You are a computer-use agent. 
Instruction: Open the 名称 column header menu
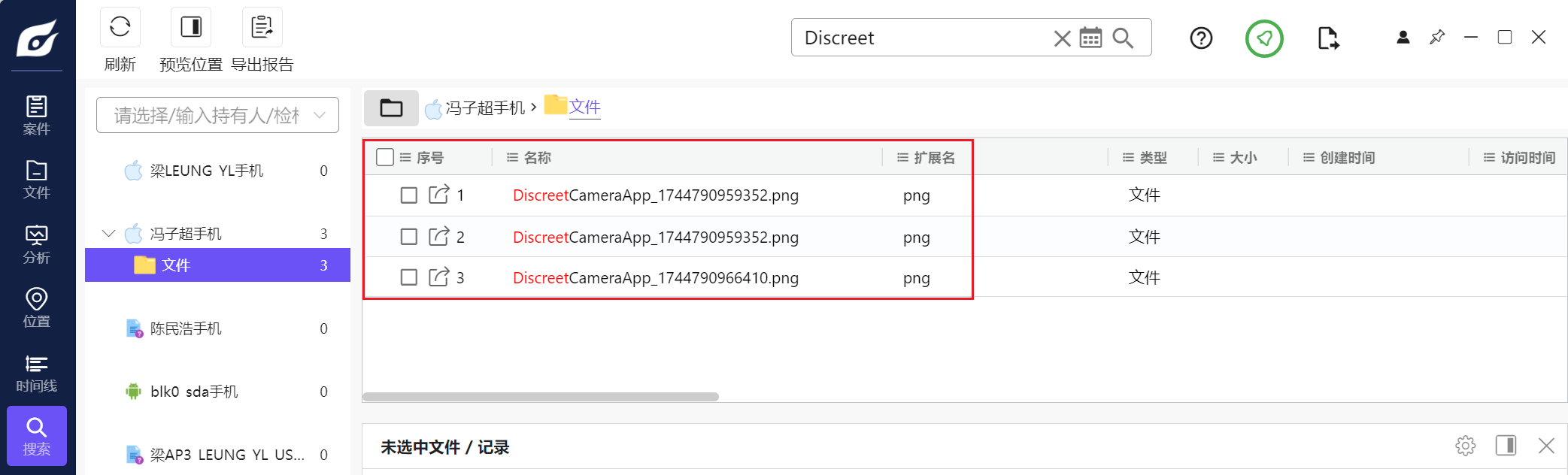pyautogui.click(x=513, y=157)
